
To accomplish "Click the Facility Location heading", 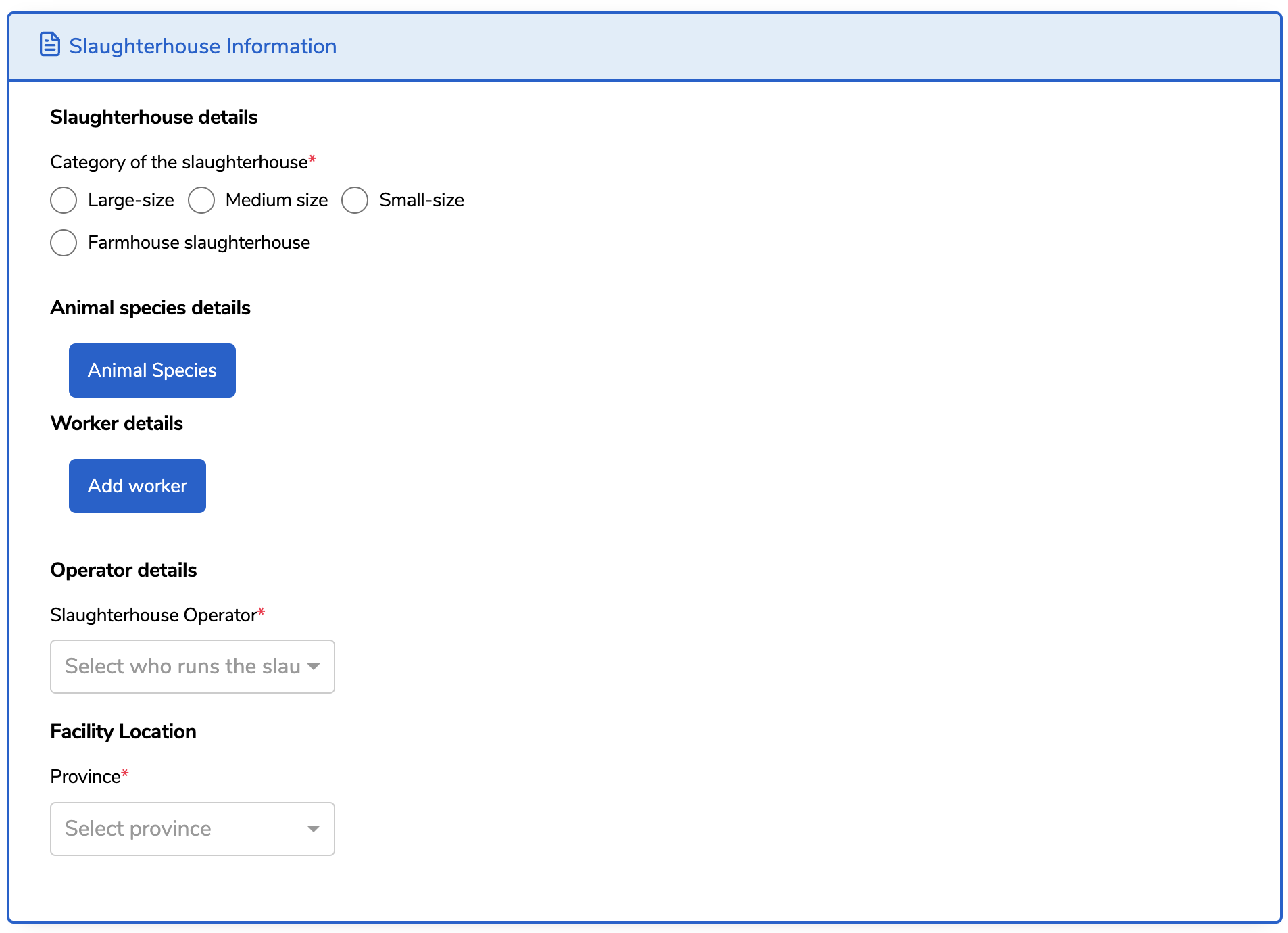I will click(x=123, y=732).
